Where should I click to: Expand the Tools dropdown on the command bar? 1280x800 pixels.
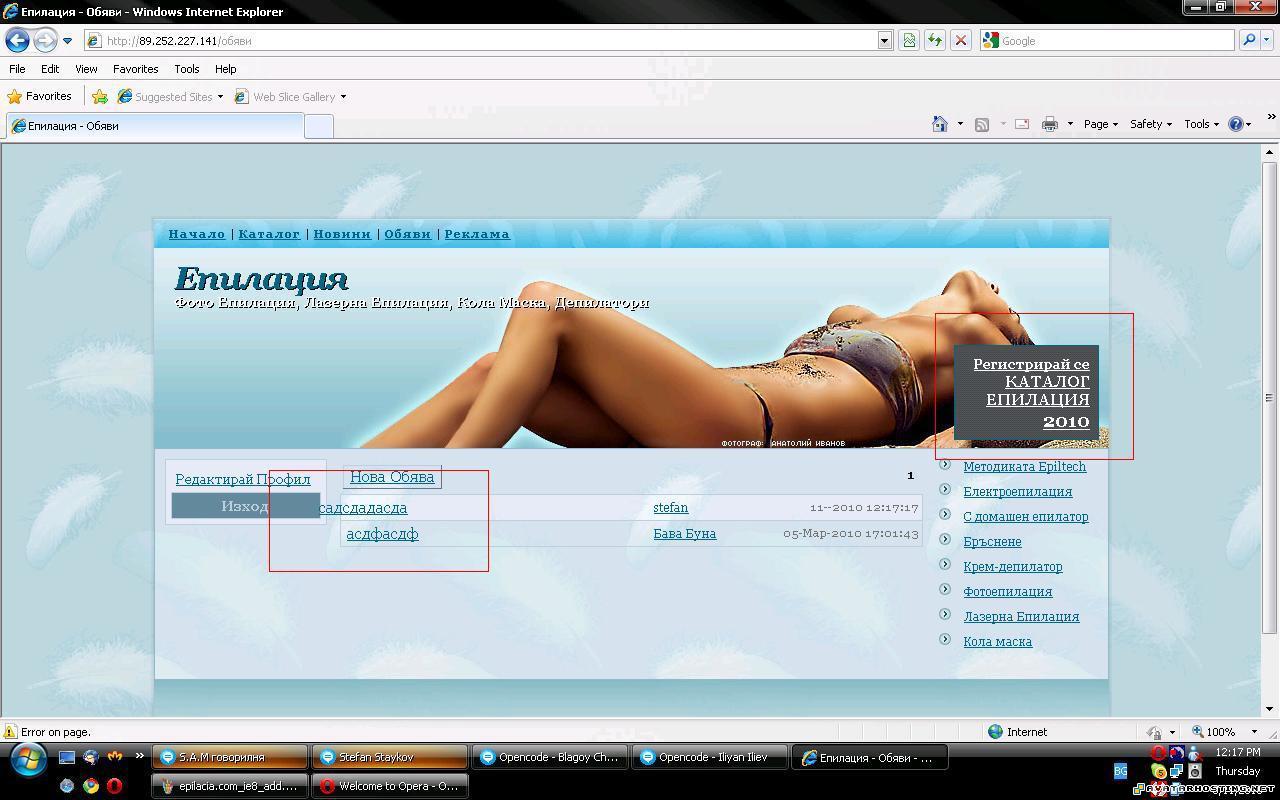(x=1199, y=123)
